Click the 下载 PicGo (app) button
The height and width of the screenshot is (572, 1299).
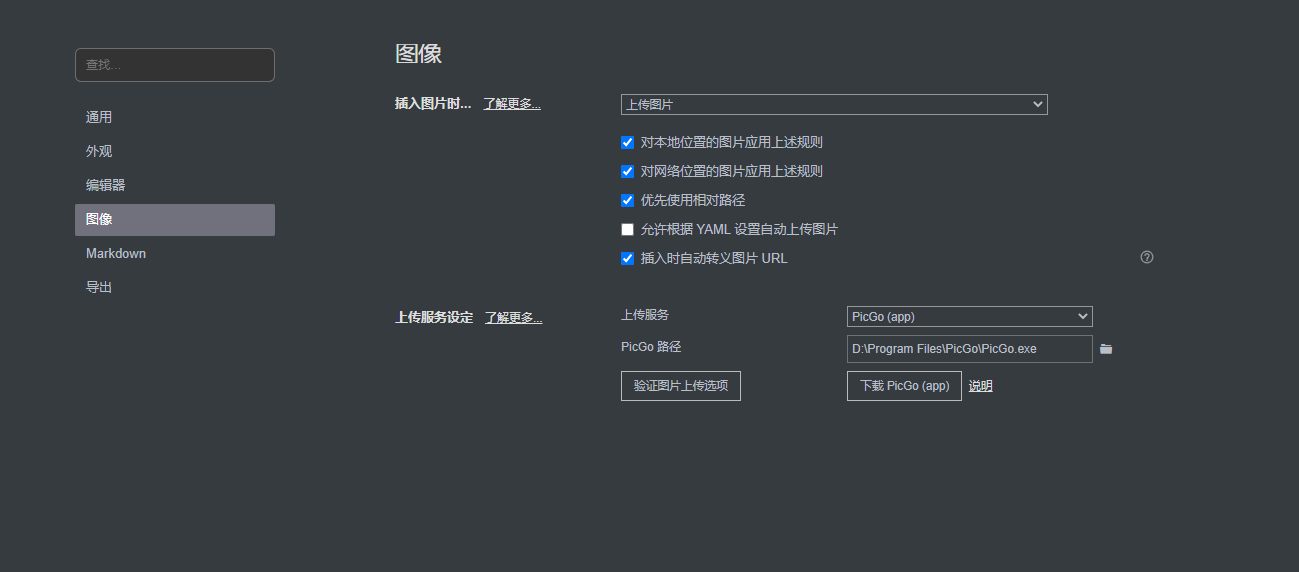click(904, 386)
